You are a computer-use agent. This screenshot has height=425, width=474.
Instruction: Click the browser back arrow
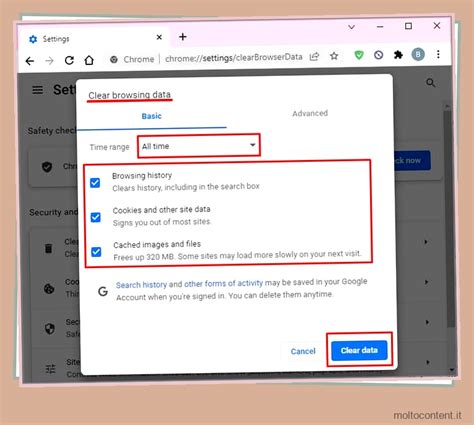[30, 61]
